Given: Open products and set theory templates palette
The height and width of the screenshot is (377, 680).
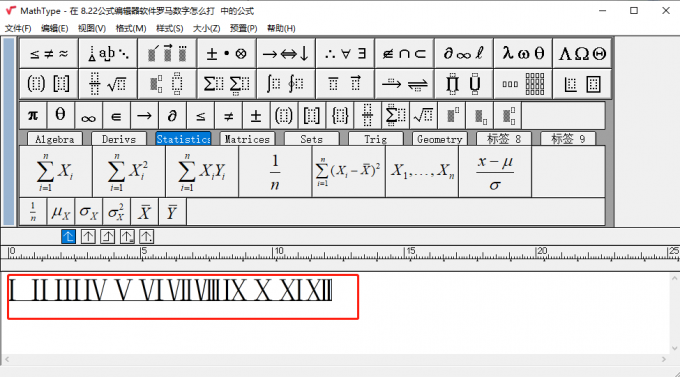Looking at the screenshot, I should click(464, 83).
